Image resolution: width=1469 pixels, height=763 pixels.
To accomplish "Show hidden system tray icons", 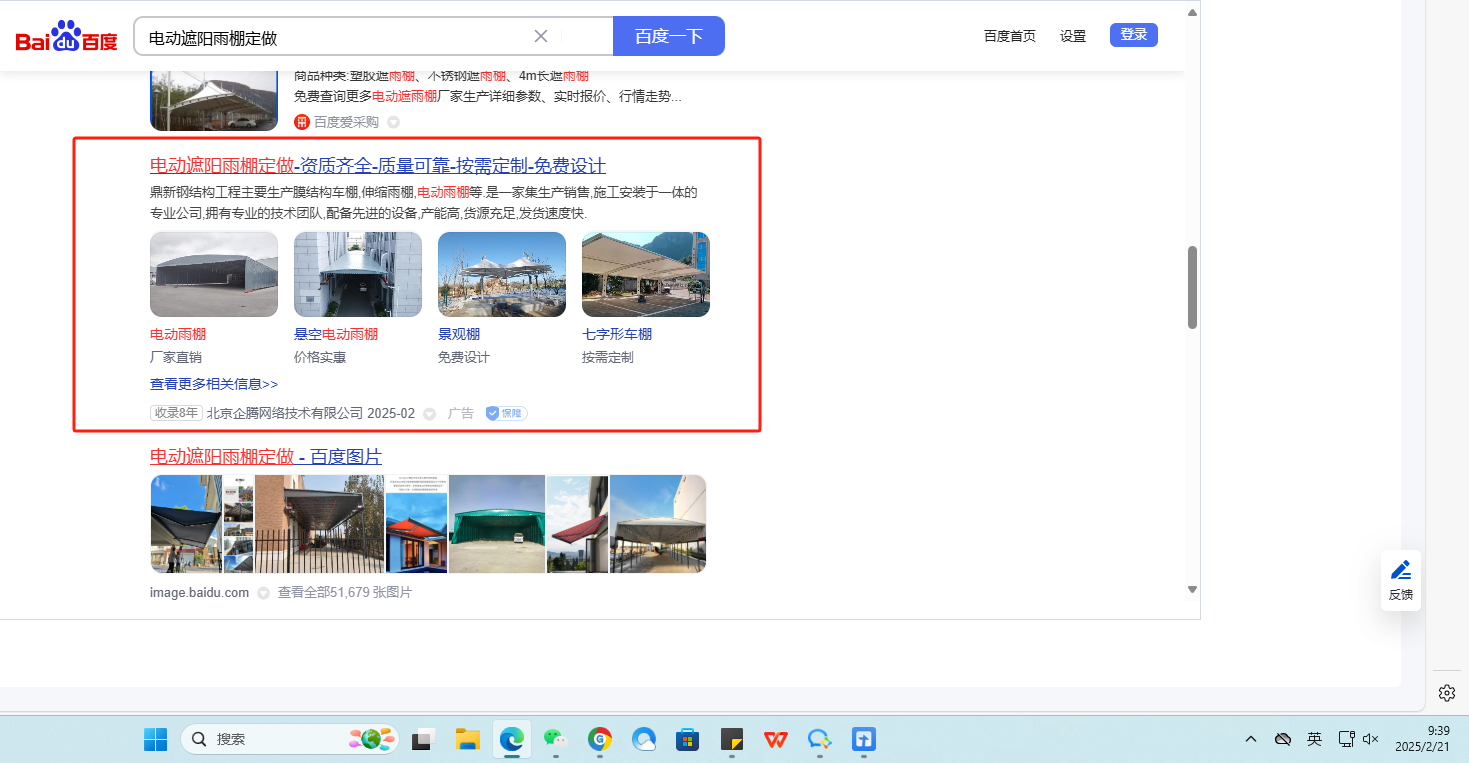I will (x=1251, y=739).
